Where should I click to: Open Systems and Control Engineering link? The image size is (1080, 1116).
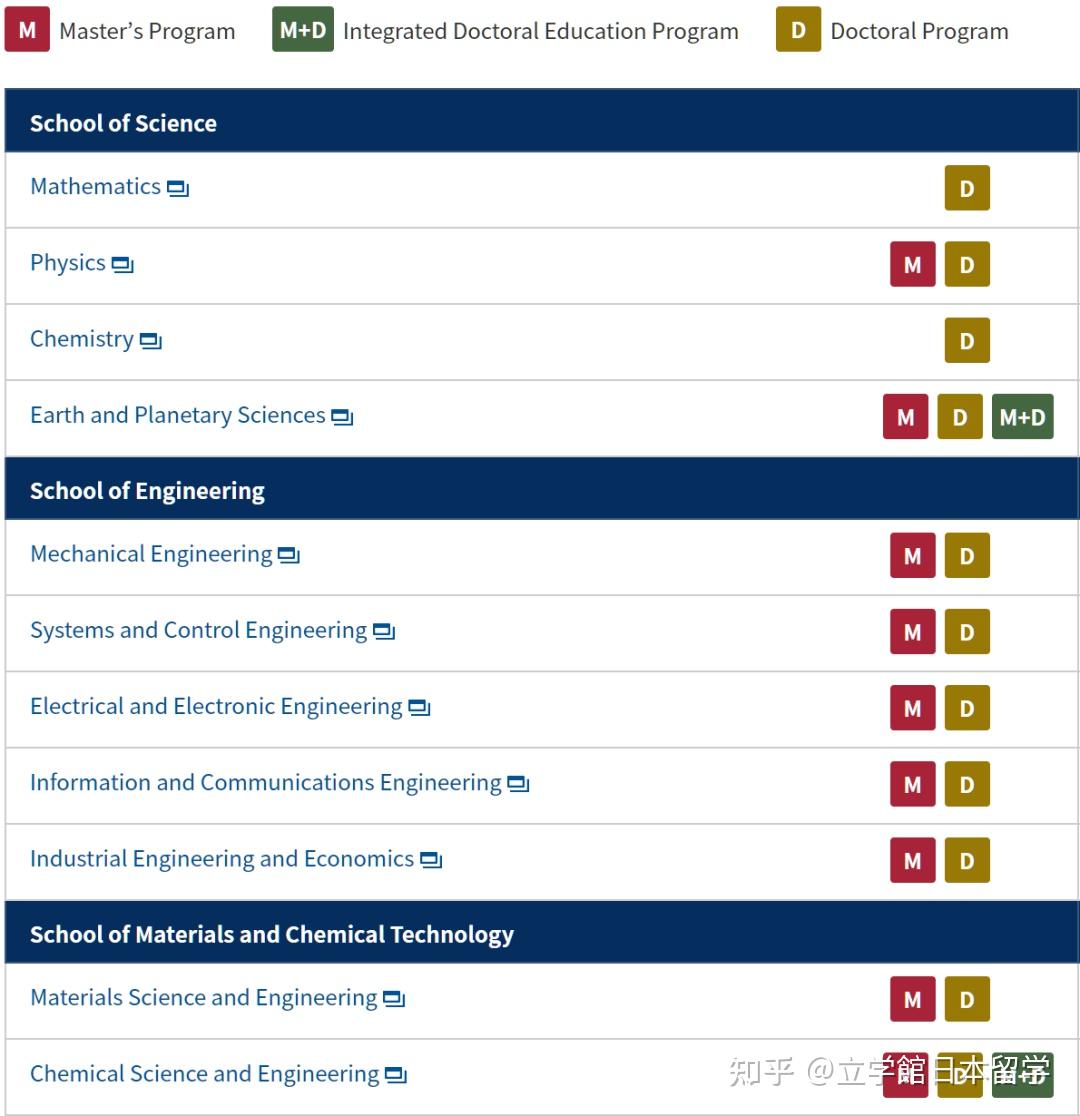[x=199, y=630]
